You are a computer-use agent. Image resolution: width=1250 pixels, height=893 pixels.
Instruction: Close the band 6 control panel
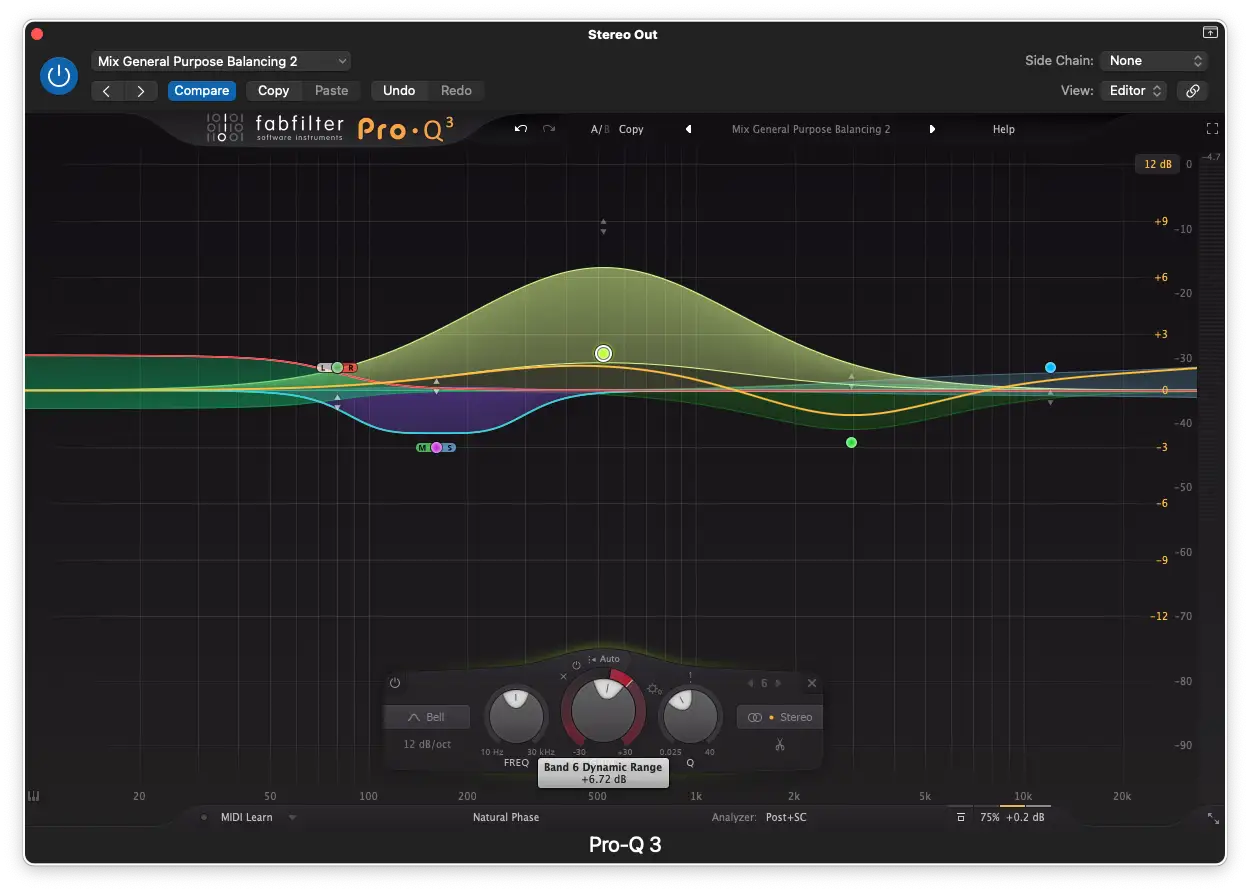(812, 683)
